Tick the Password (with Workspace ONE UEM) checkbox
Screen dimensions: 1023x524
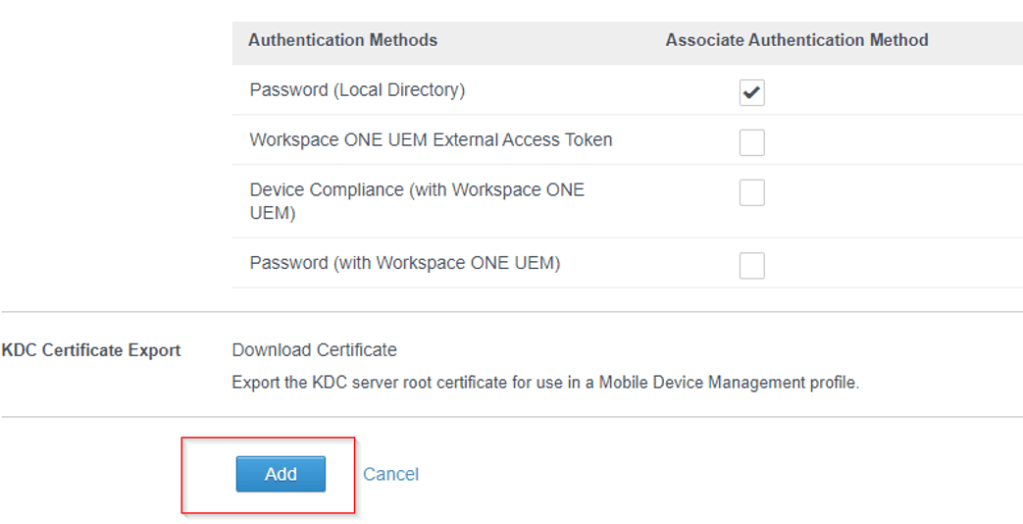[x=752, y=265]
